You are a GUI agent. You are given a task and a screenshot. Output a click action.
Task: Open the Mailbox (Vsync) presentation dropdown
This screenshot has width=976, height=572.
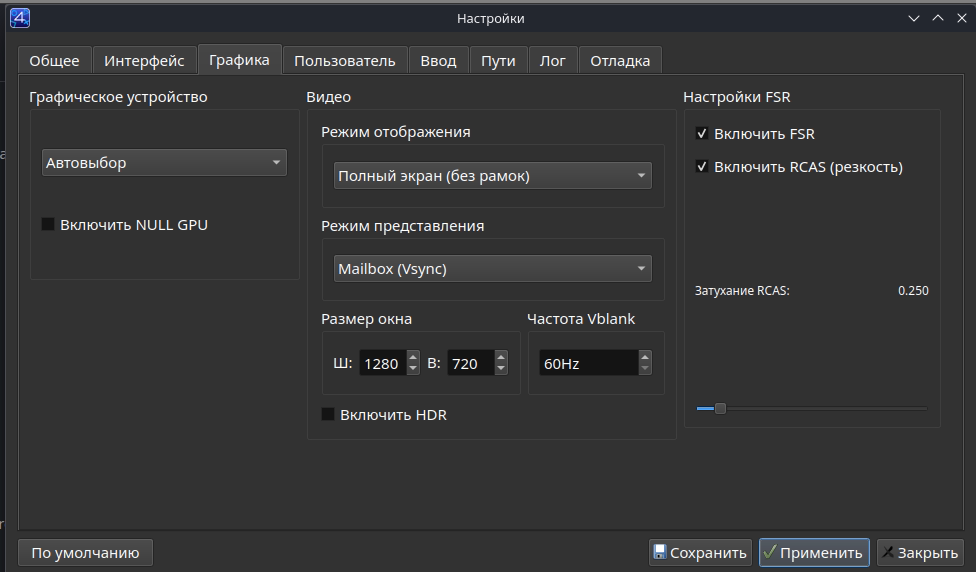click(492, 269)
